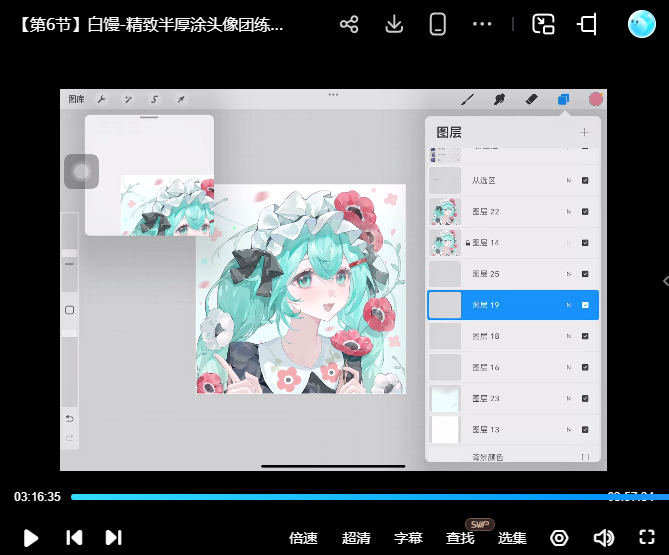Skip to the next video
The width and height of the screenshot is (669, 555).
click(113, 538)
